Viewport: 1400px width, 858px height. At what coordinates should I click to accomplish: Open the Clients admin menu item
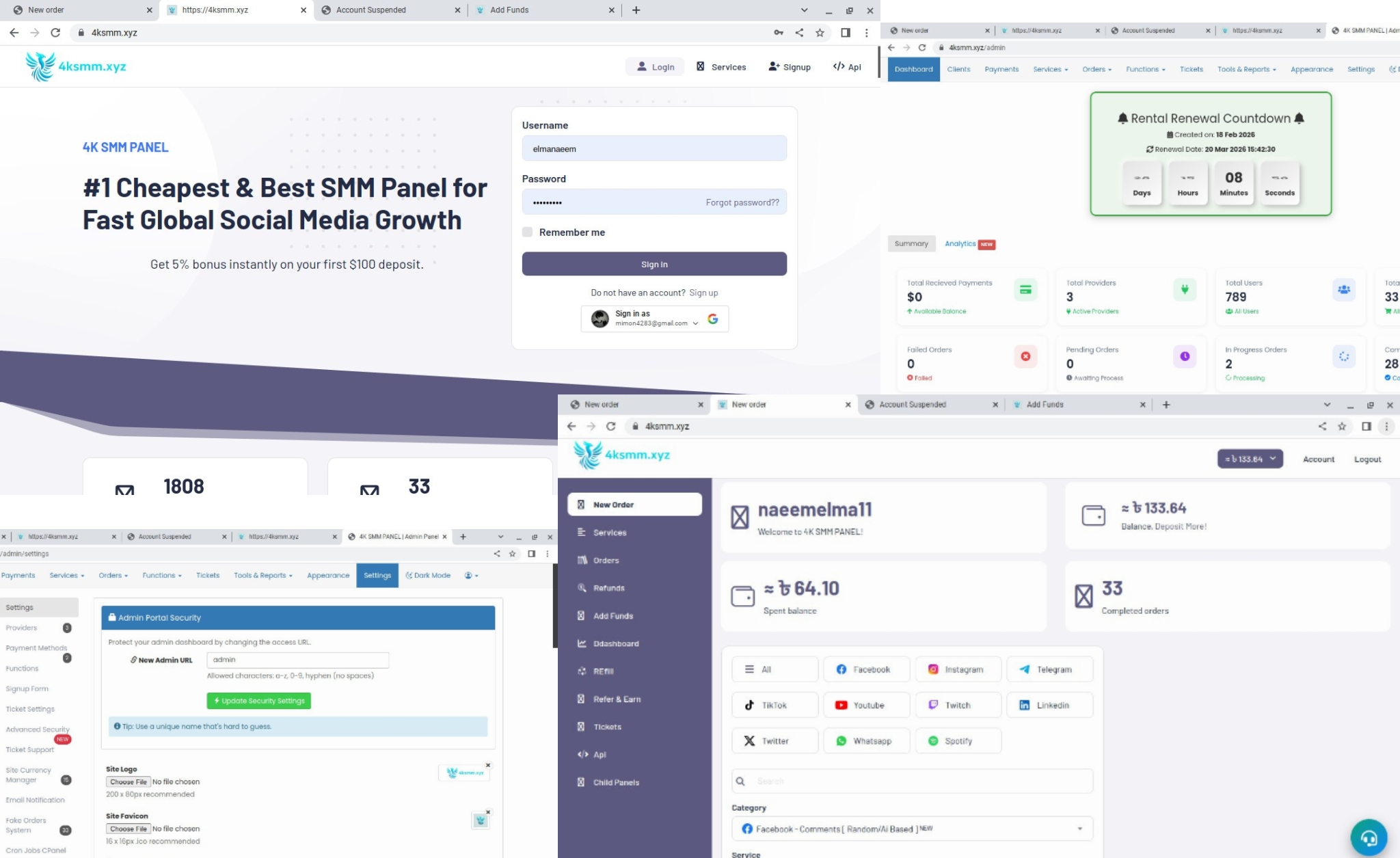pos(958,69)
